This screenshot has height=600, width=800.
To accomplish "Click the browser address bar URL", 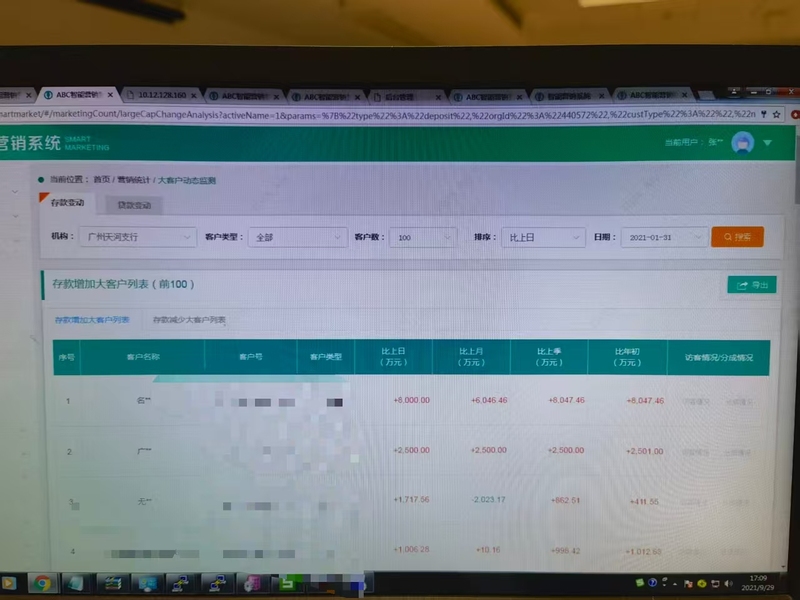I will (378, 115).
